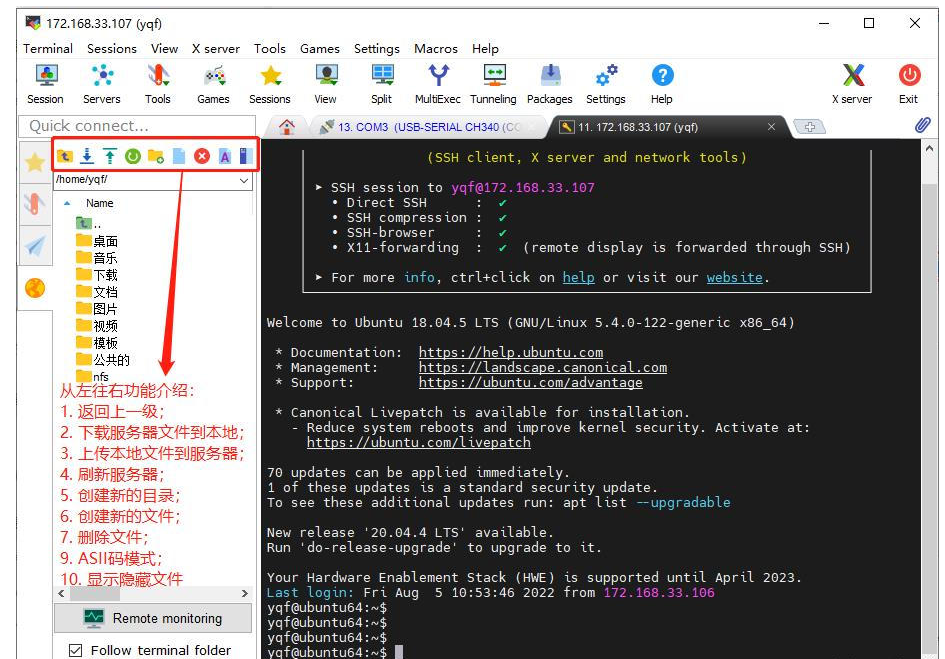
Task: Click the Quick connect input field
Action: click(137, 126)
